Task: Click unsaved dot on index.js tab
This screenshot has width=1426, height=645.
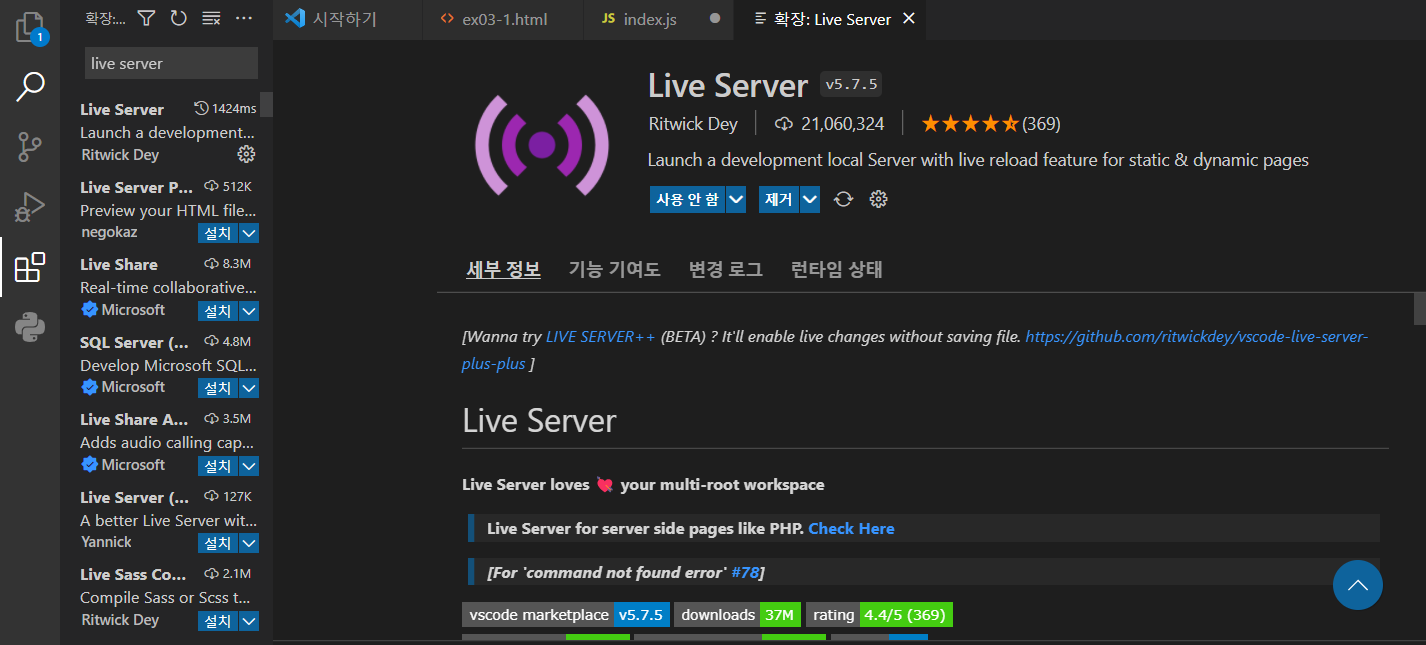Action: pyautogui.click(x=715, y=19)
